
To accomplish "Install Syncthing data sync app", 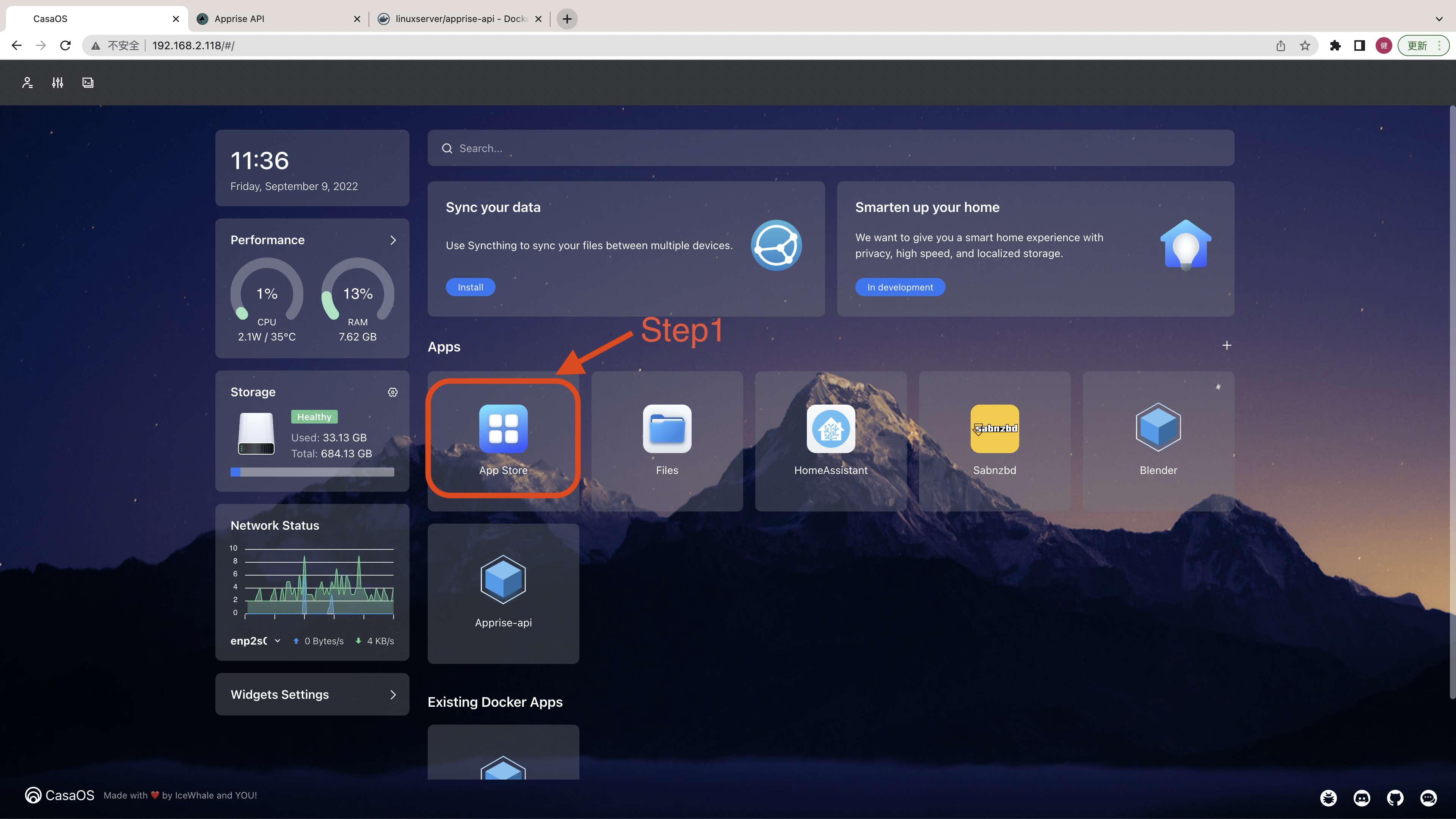I will 470,287.
